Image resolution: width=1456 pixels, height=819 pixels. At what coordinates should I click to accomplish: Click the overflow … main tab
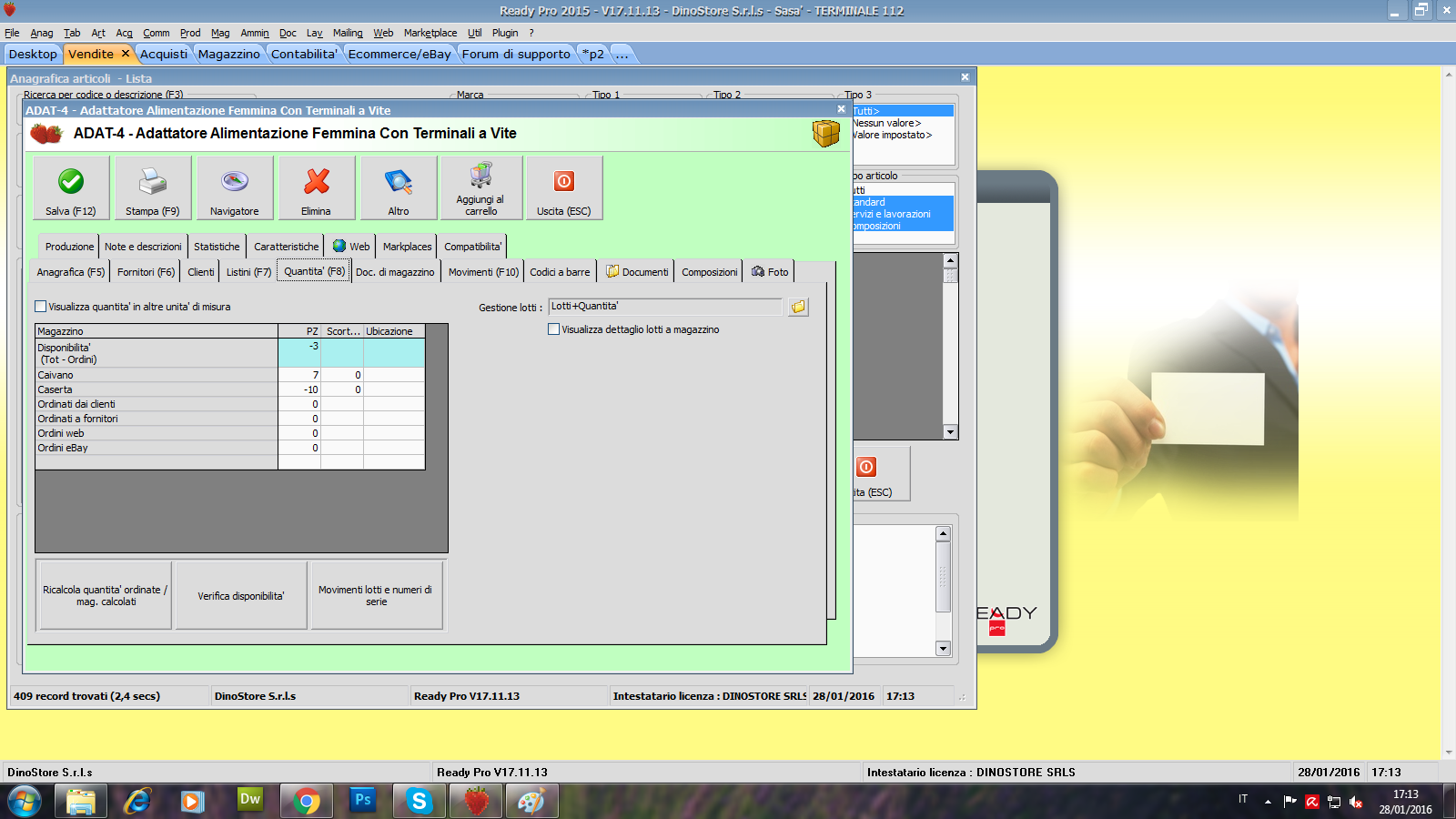tap(622, 54)
